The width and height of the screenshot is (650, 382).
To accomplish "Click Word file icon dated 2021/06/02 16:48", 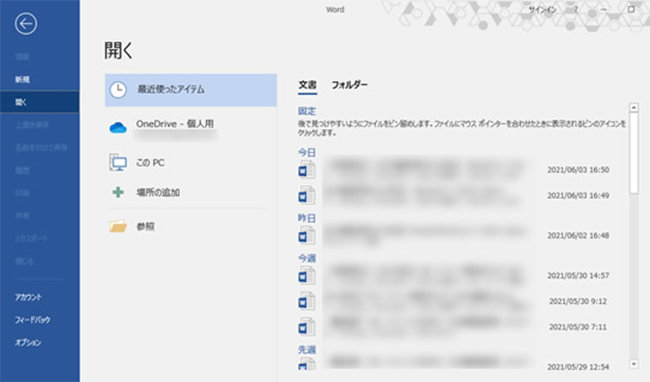I will pyautogui.click(x=307, y=236).
